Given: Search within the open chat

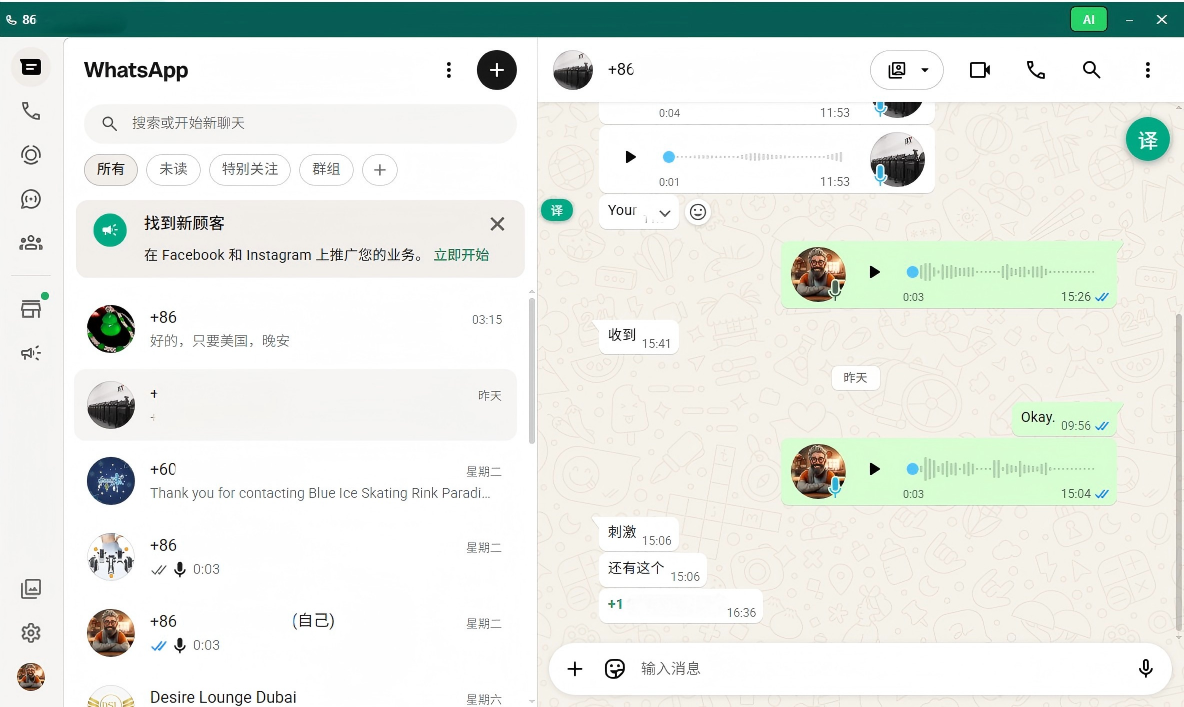Looking at the screenshot, I should pyautogui.click(x=1091, y=70).
